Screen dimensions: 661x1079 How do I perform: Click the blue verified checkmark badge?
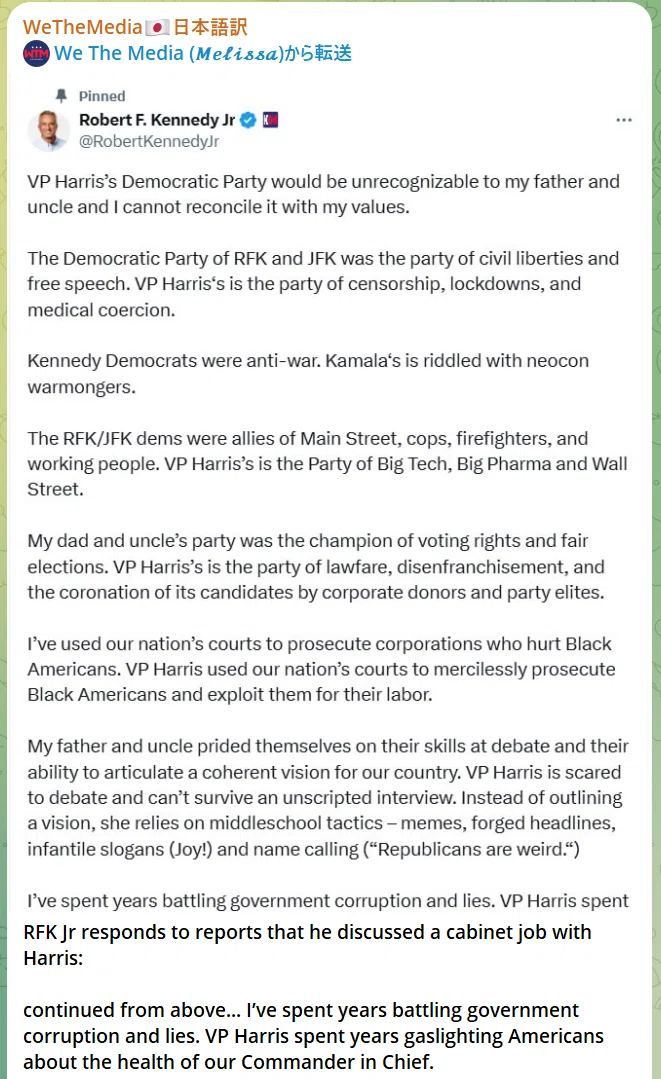tap(248, 120)
